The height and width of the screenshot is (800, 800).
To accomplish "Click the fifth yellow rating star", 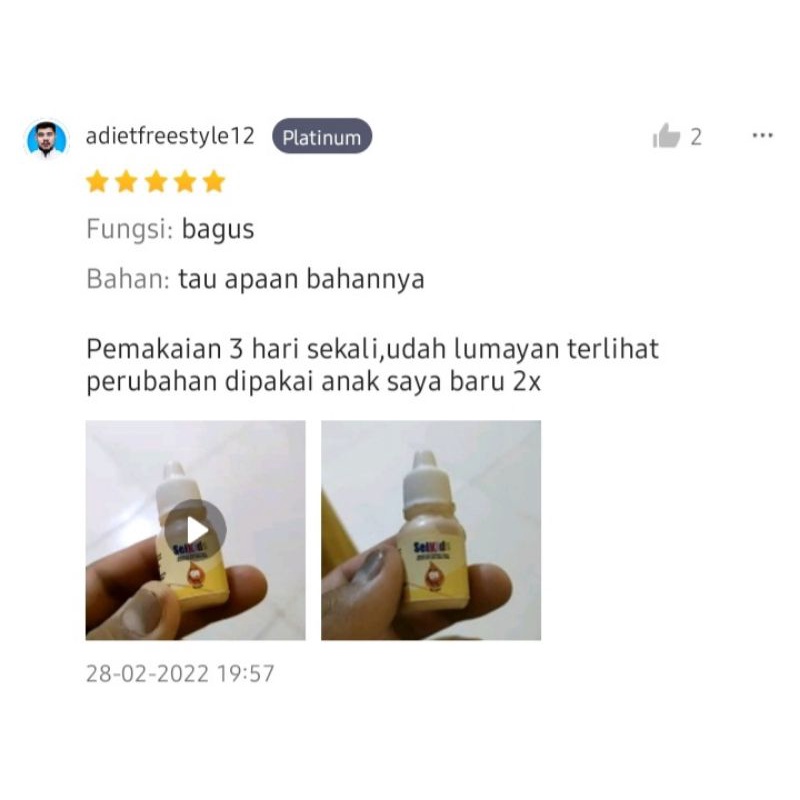I will click(214, 182).
